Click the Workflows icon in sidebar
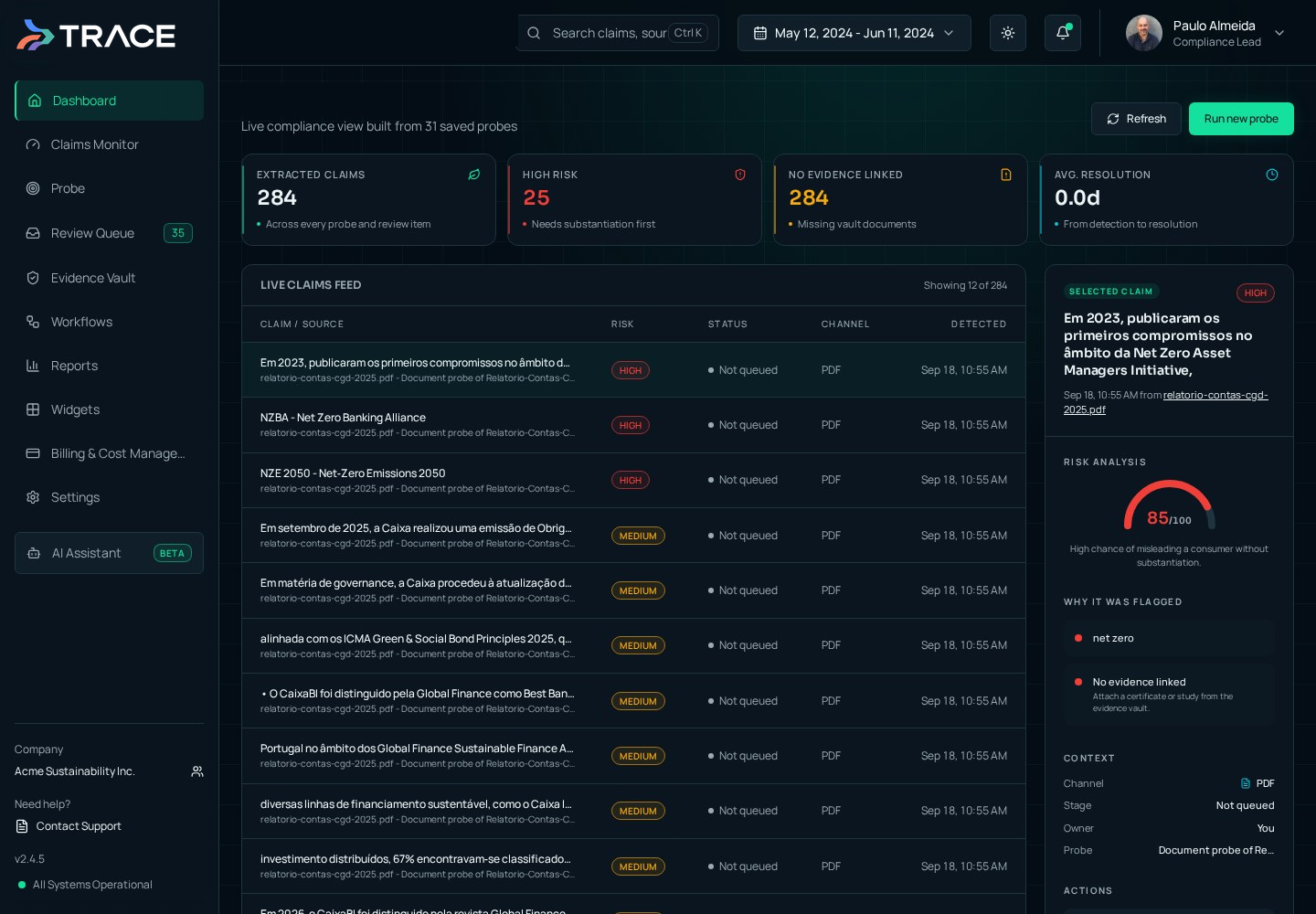Screen dimensions: 1316x914 (33, 322)
